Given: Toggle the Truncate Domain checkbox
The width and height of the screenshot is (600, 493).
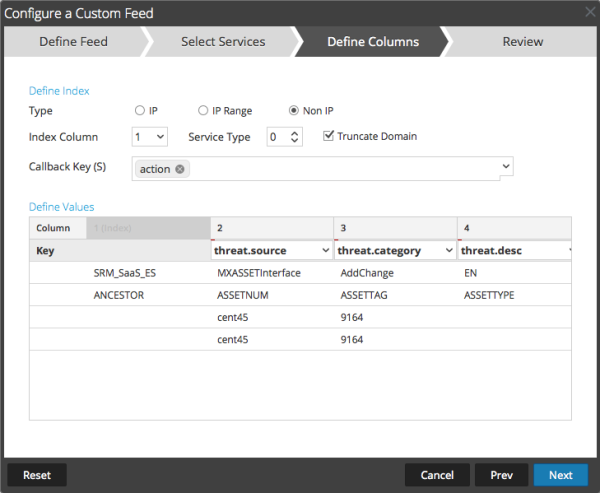Looking at the screenshot, I should (x=329, y=136).
